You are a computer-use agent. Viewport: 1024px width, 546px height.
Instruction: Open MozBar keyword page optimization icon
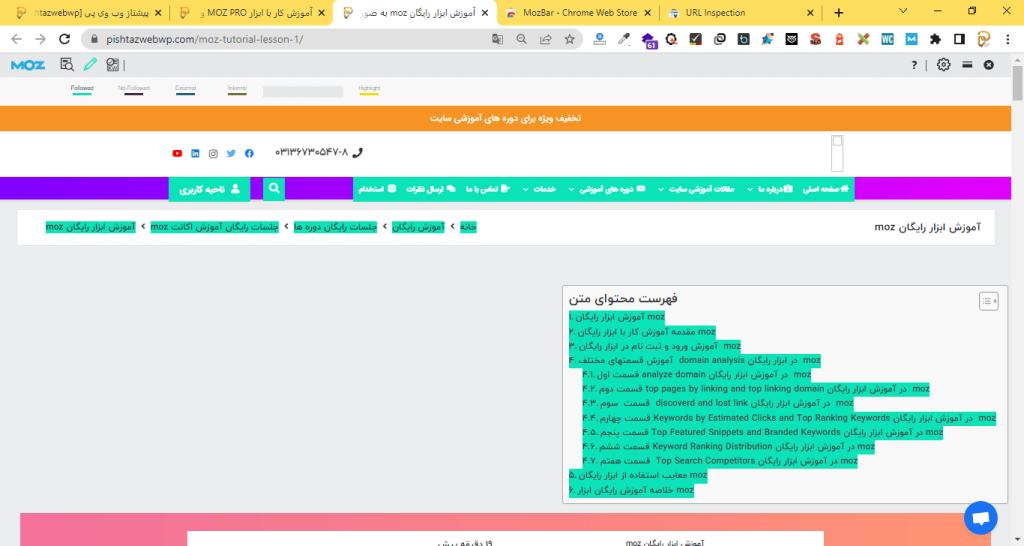coord(112,65)
